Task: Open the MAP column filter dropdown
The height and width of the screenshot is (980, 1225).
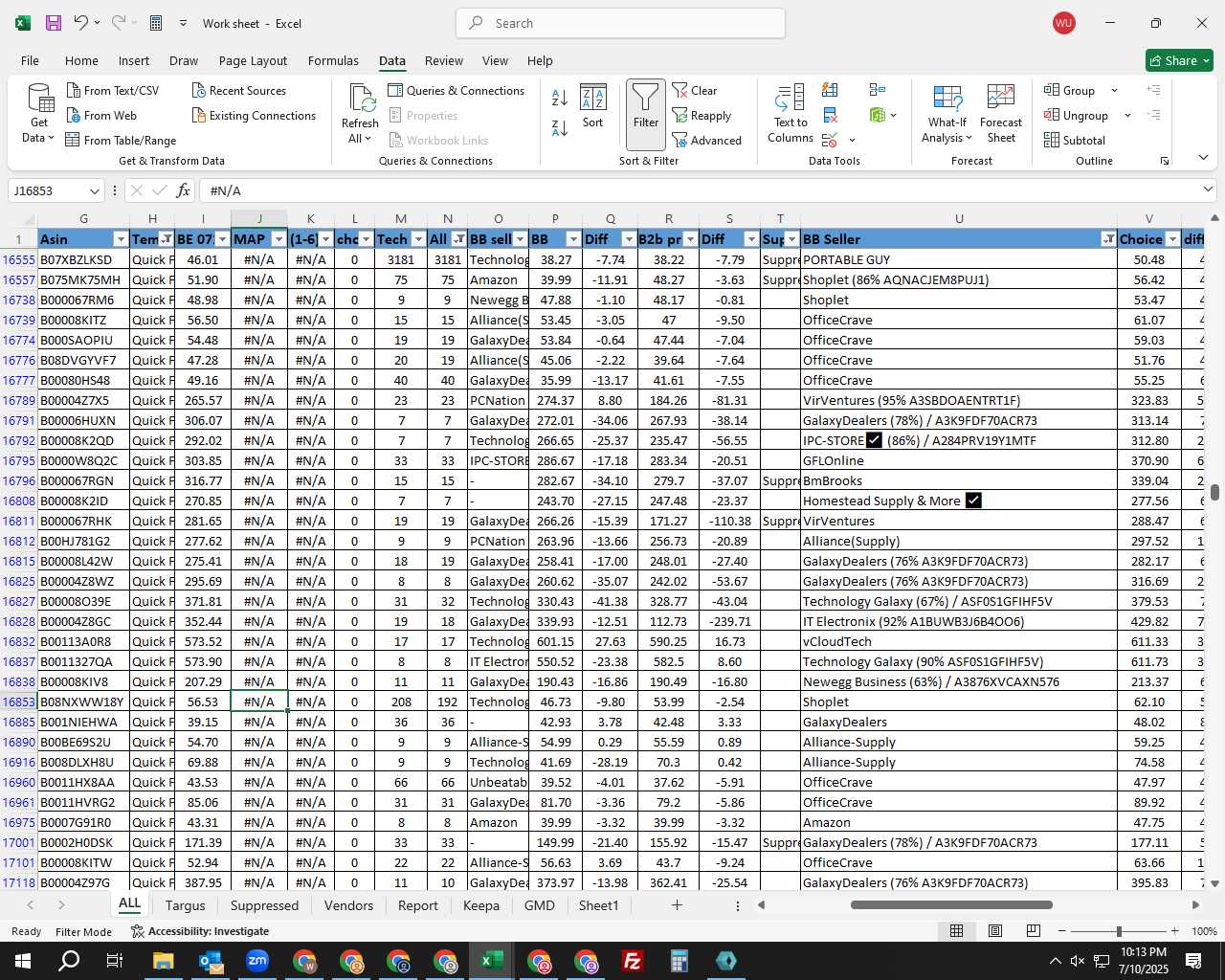Action: click(x=278, y=239)
